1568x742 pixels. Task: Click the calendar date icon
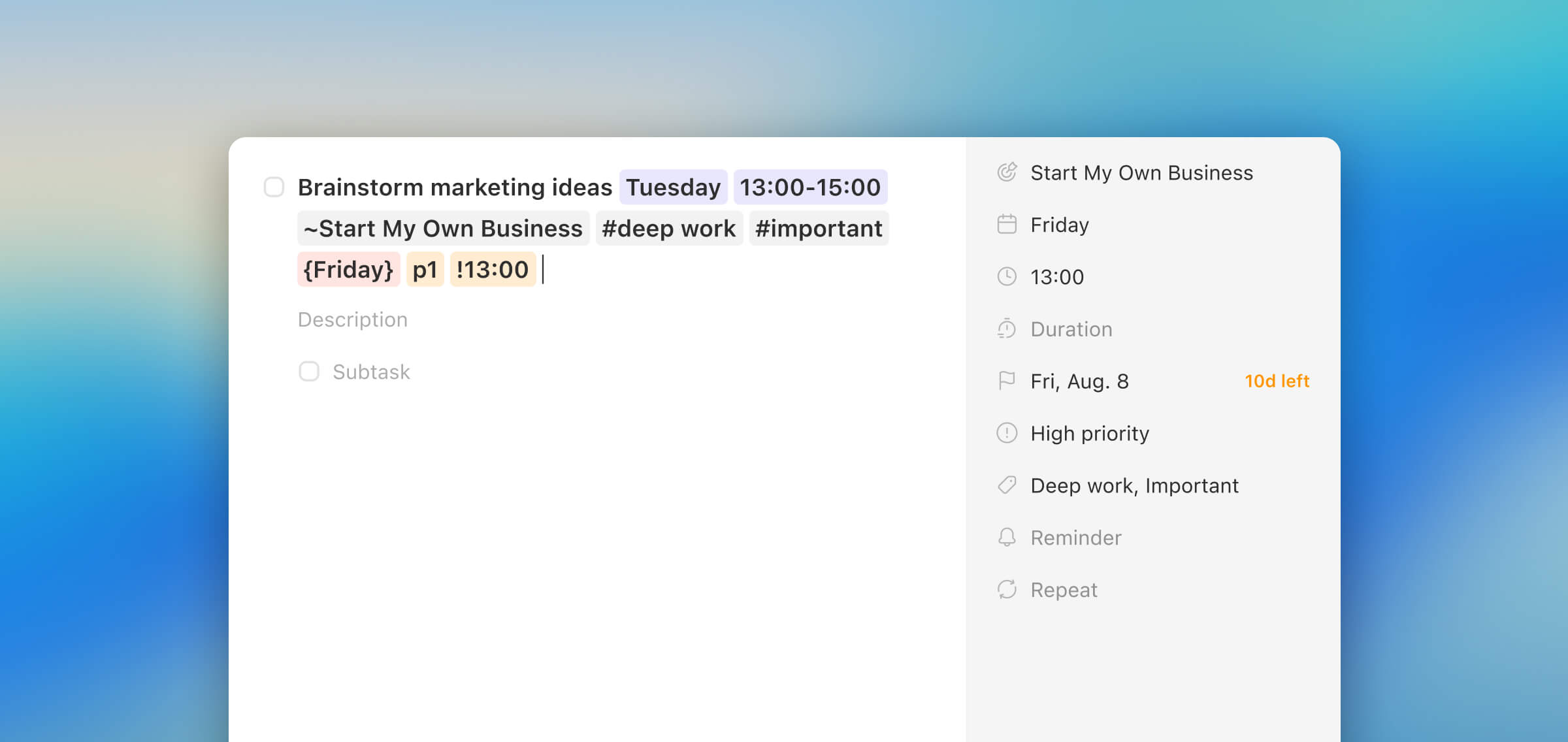coord(1007,225)
